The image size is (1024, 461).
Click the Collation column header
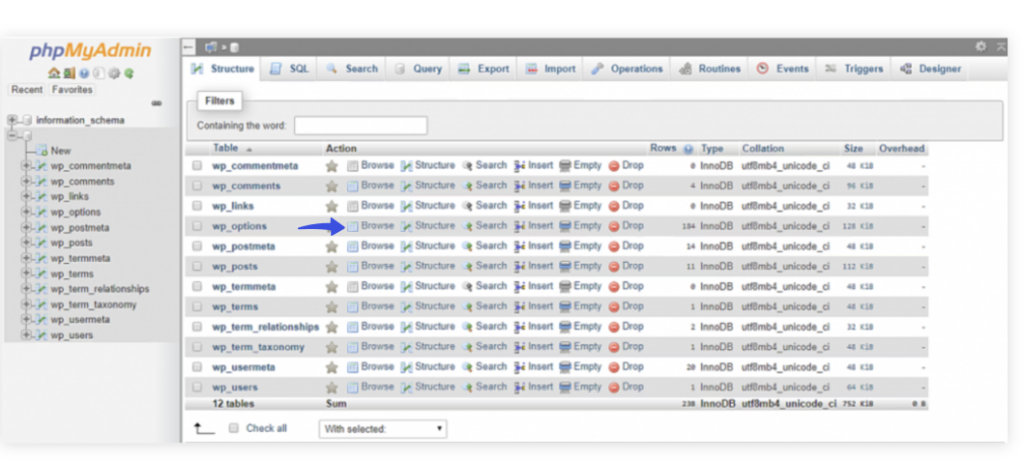763,149
